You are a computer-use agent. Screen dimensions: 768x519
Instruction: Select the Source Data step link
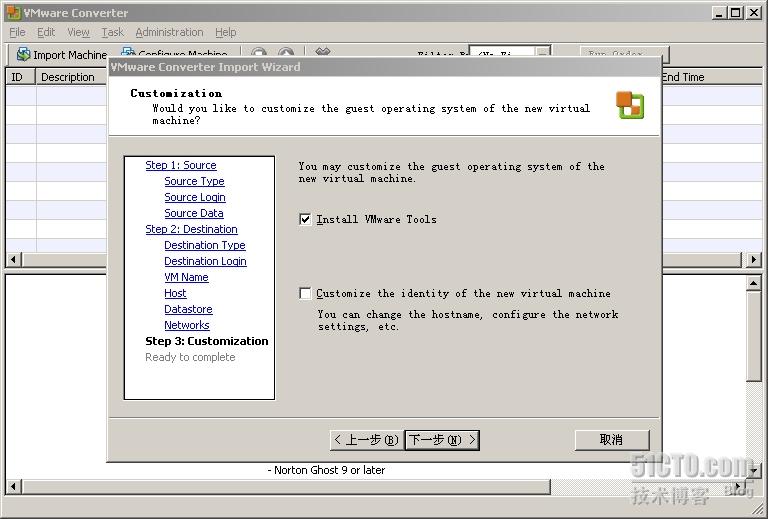pyautogui.click(x=194, y=213)
